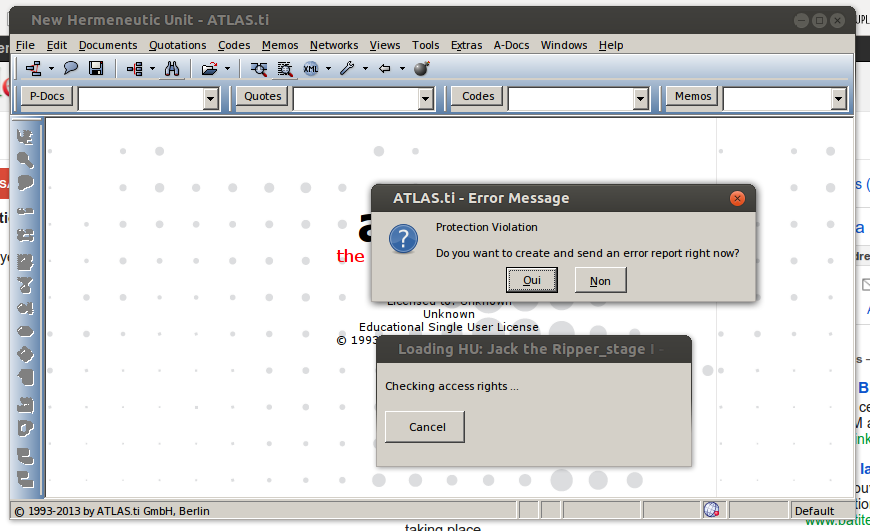Open the Memos manager button

(692, 97)
